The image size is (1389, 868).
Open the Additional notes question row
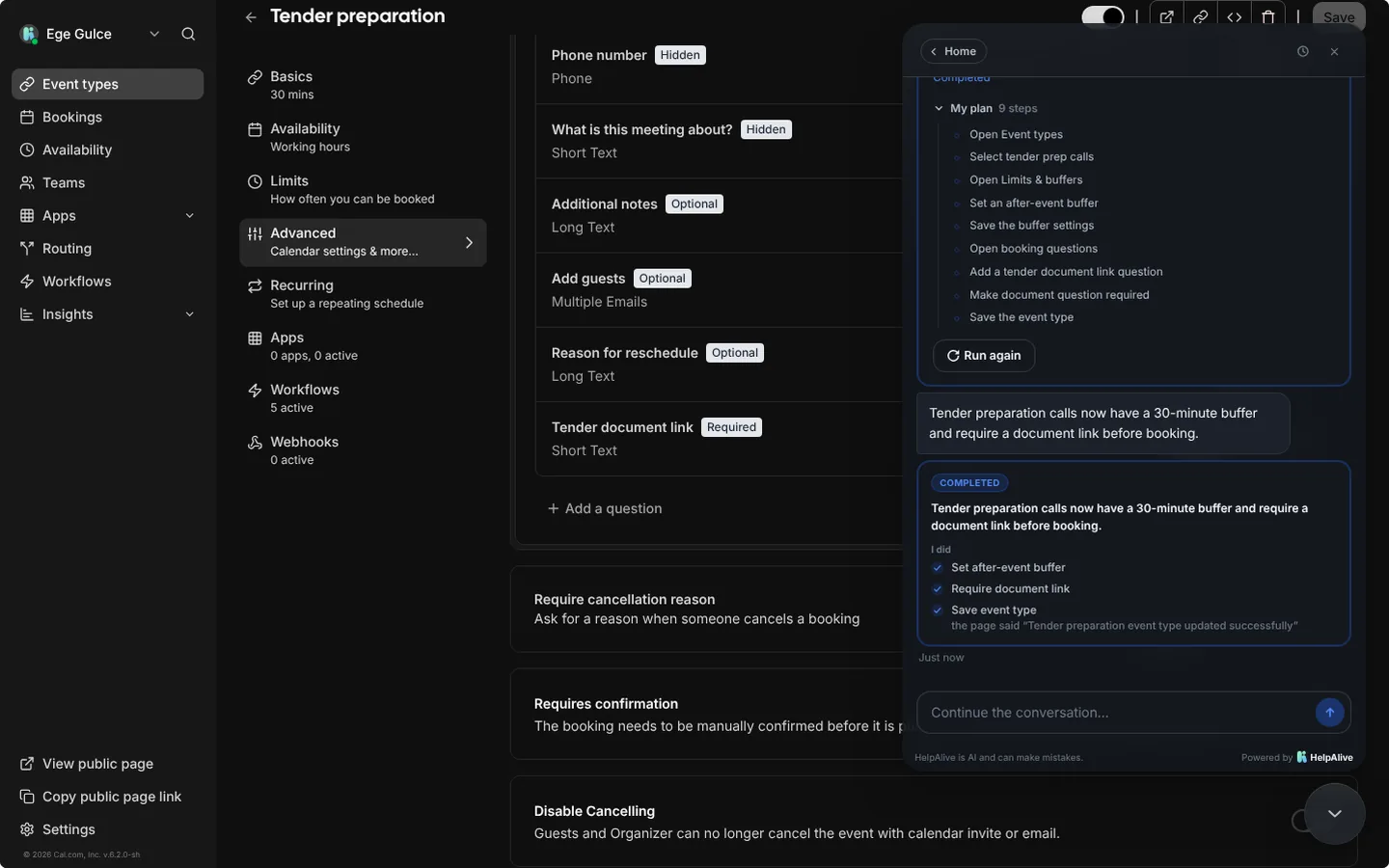tap(720, 215)
